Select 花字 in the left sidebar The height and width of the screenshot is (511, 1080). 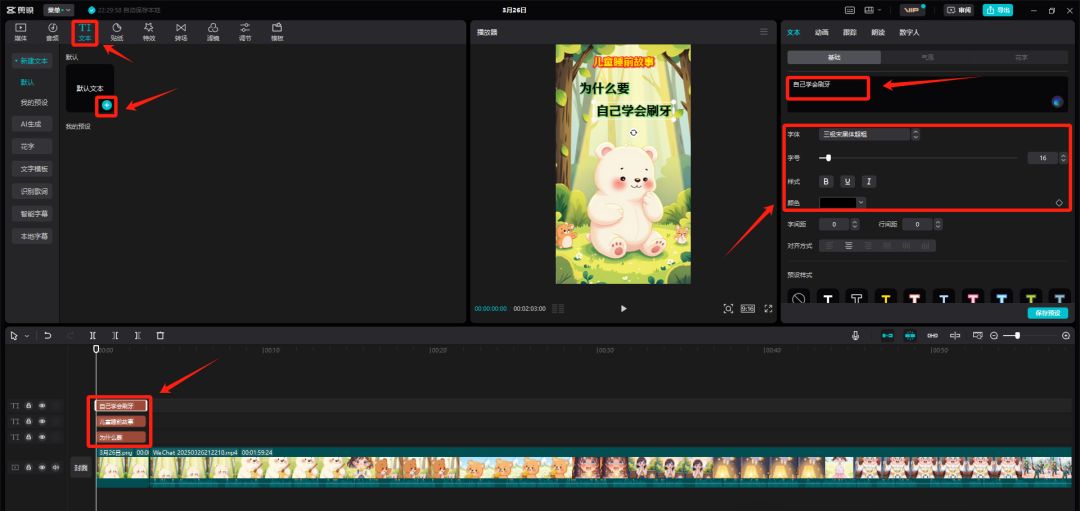coord(32,146)
